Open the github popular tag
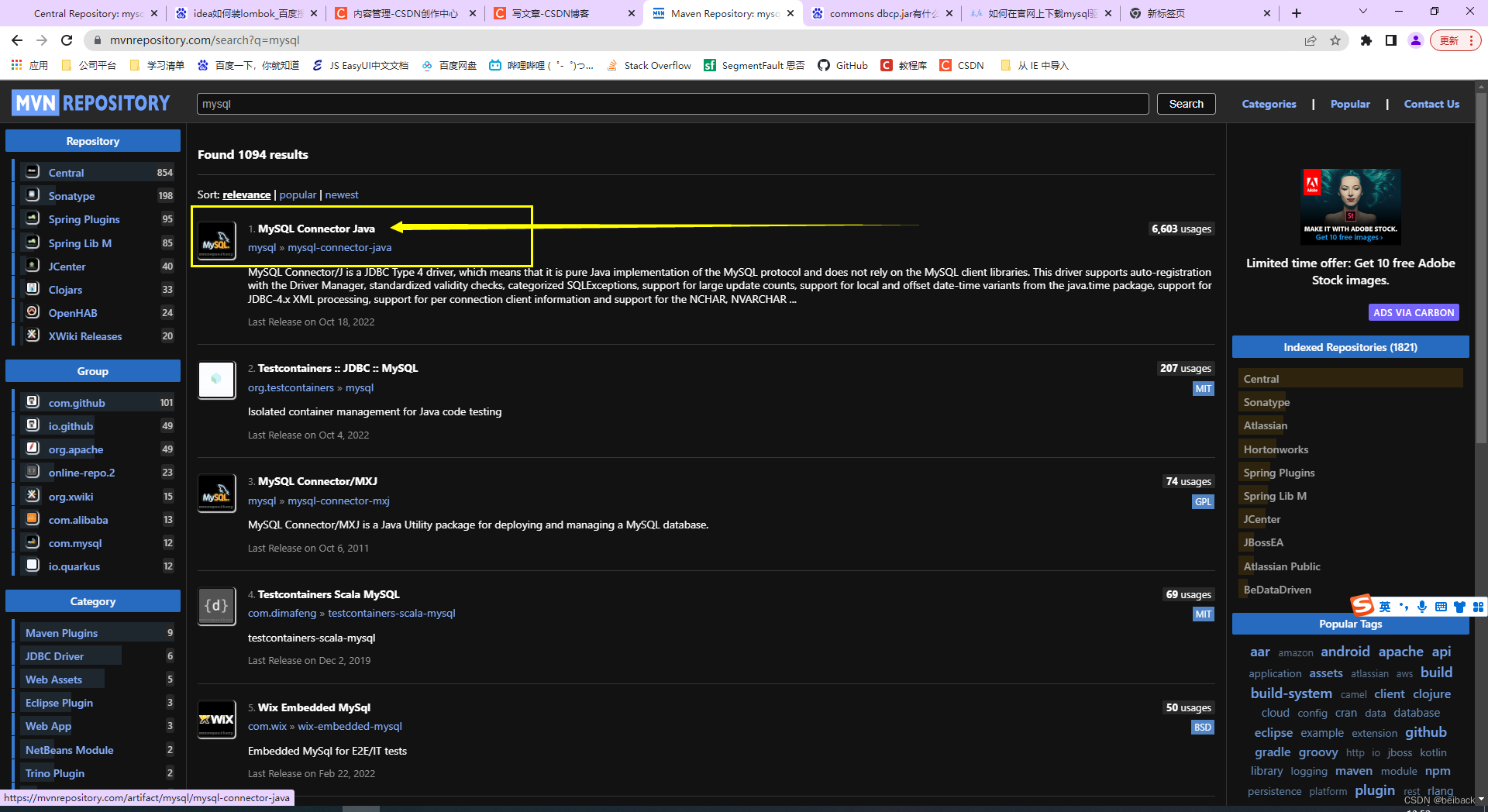The width and height of the screenshot is (1488, 812). (x=1426, y=732)
